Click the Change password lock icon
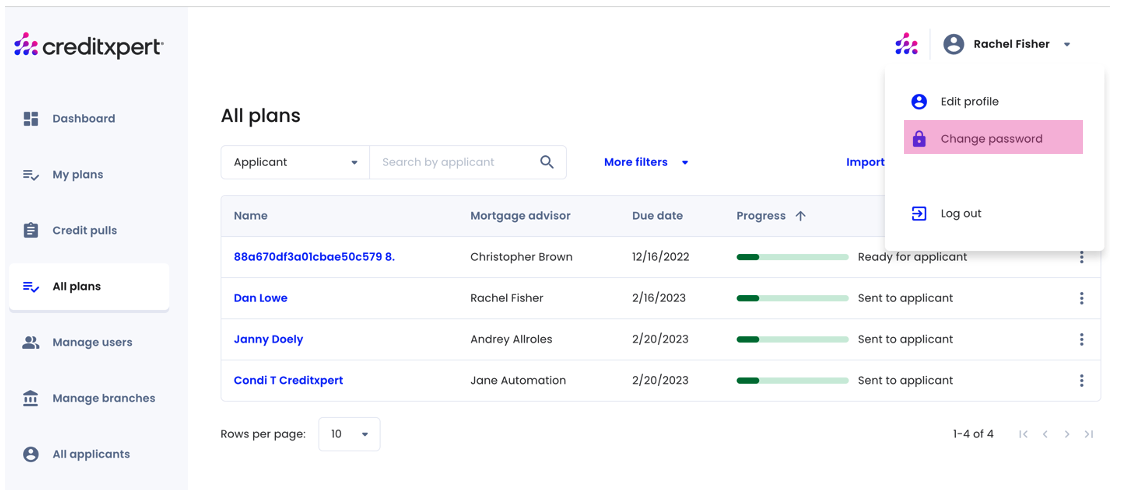This screenshot has width=1125, height=490. (x=919, y=138)
